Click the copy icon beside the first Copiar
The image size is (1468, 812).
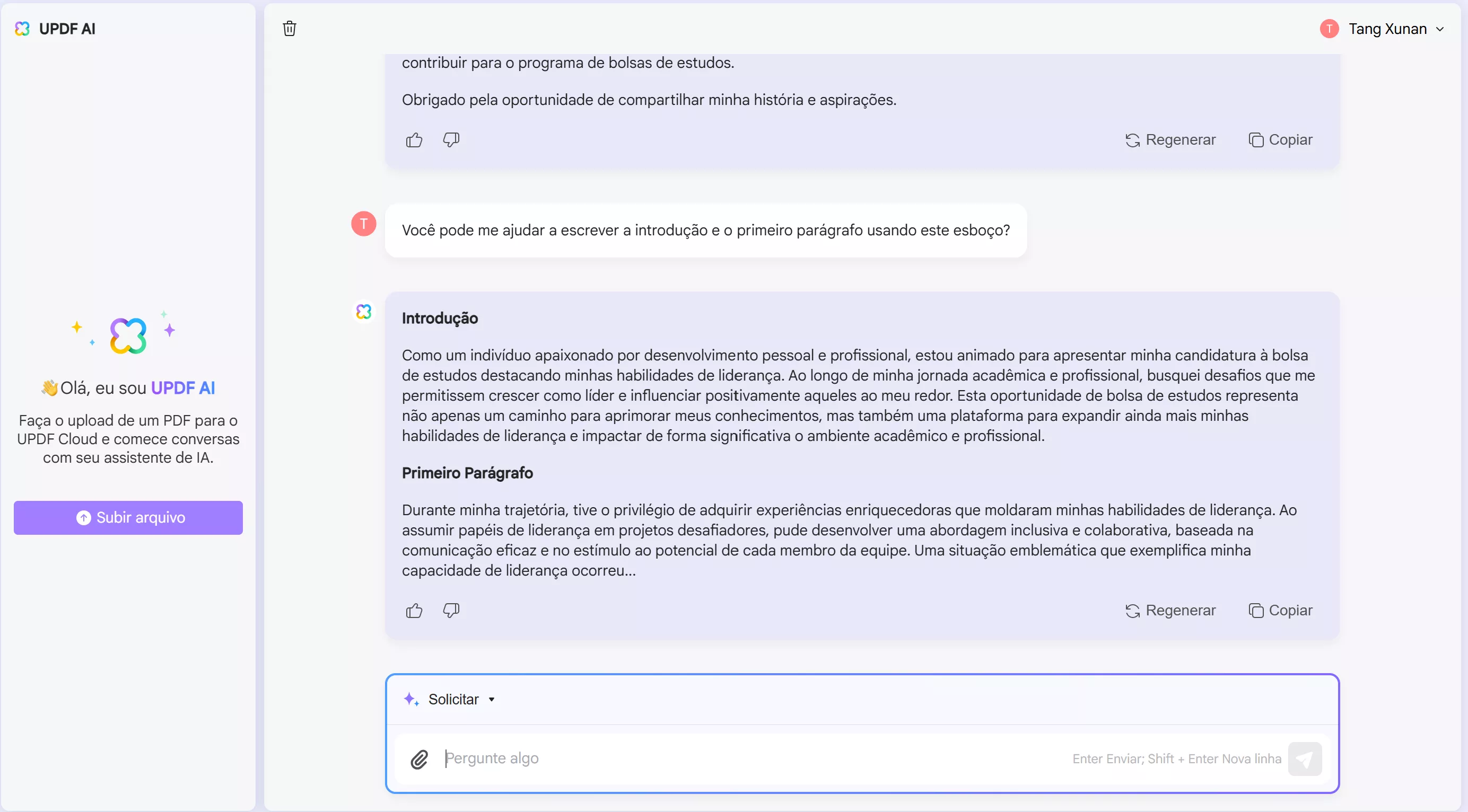[x=1256, y=139]
